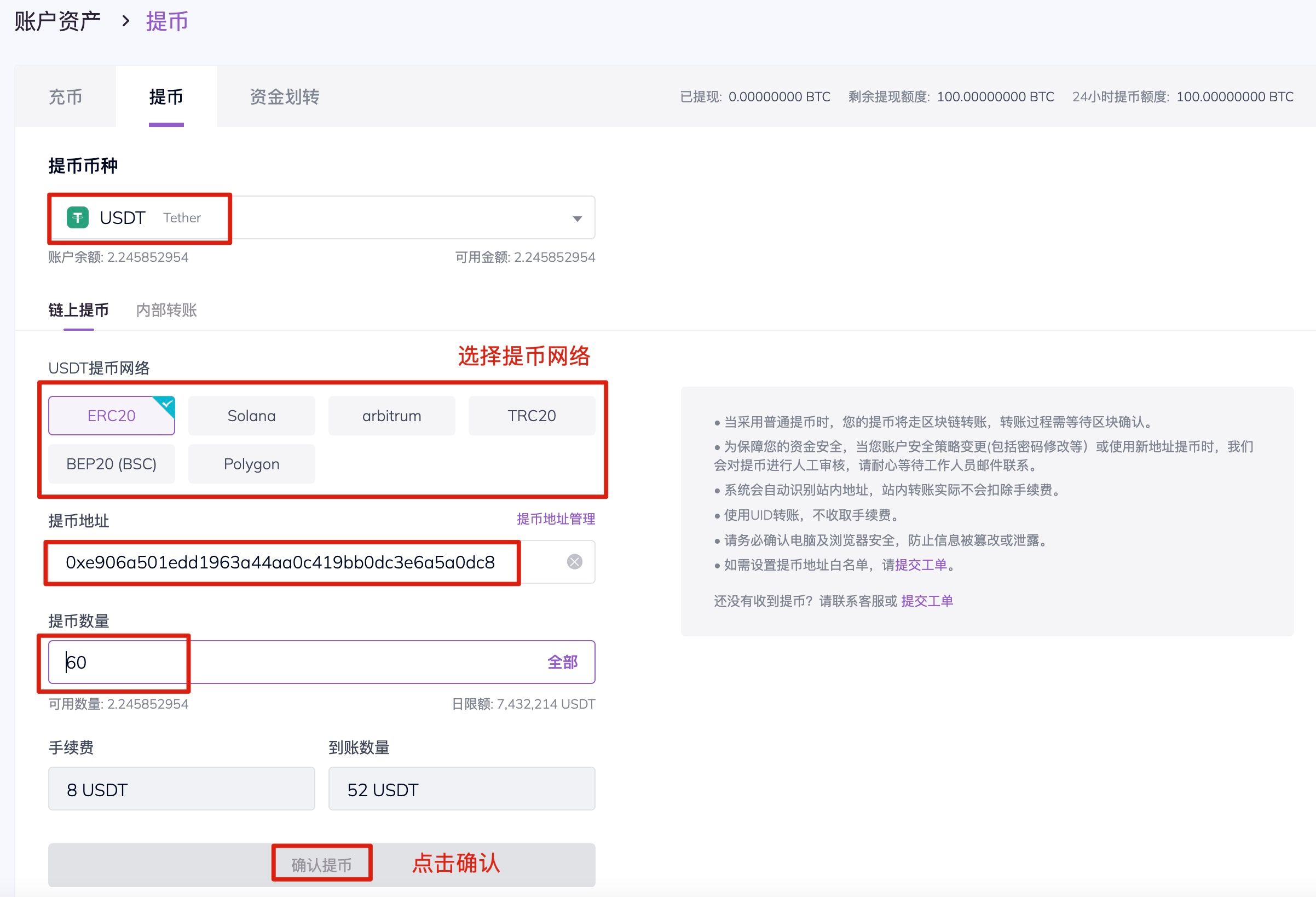Select the 链上提币 on-chain tab
The image size is (1316, 897).
[x=79, y=310]
